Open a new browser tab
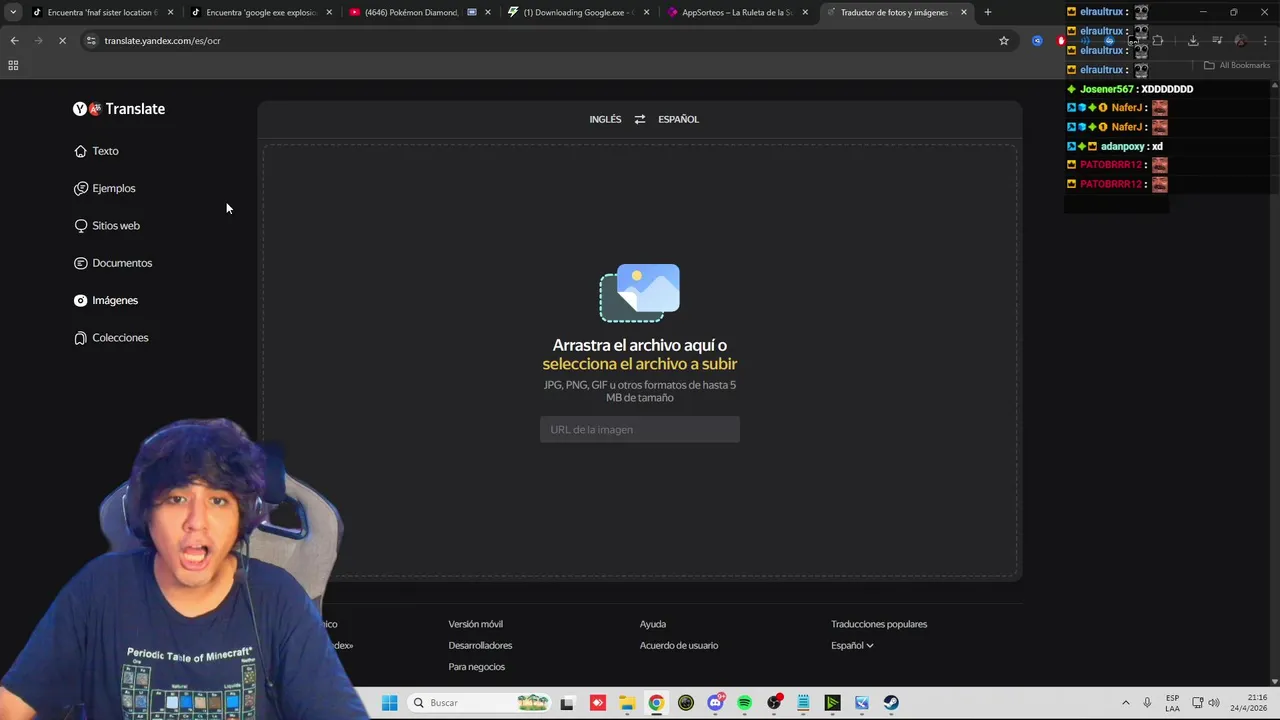Image resolution: width=1280 pixels, height=720 pixels. [988, 12]
